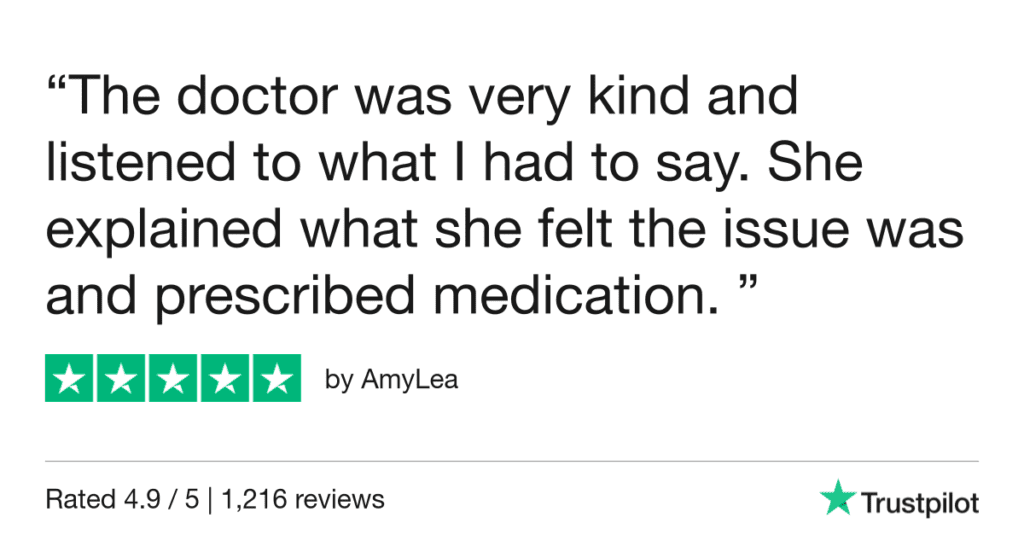Click the second green review star
This screenshot has width=1024, height=535.
point(121,379)
